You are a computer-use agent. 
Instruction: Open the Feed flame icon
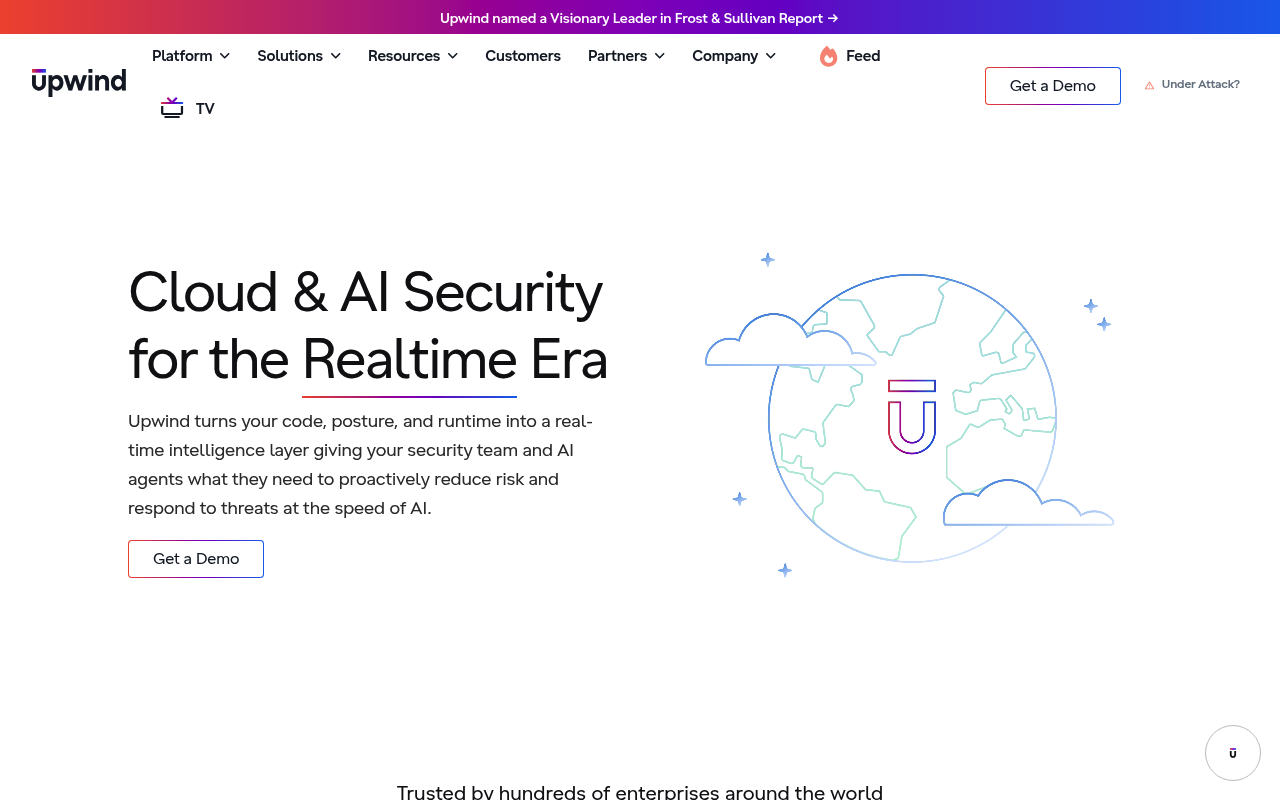coord(828,56)
